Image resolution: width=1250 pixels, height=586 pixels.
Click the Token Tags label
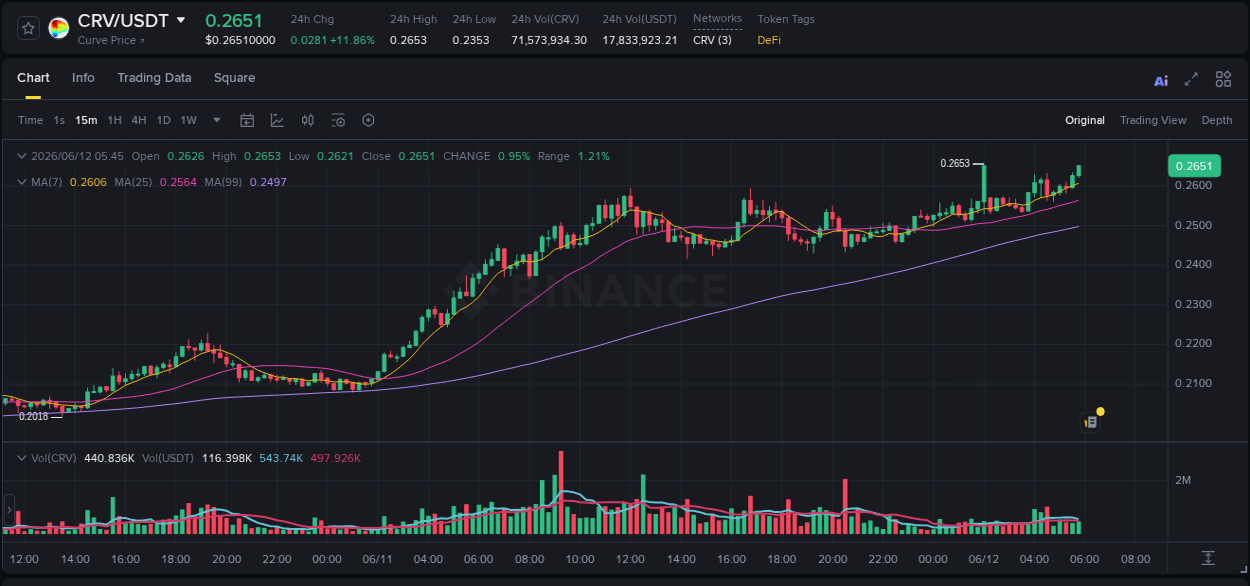tap(786, 19)
